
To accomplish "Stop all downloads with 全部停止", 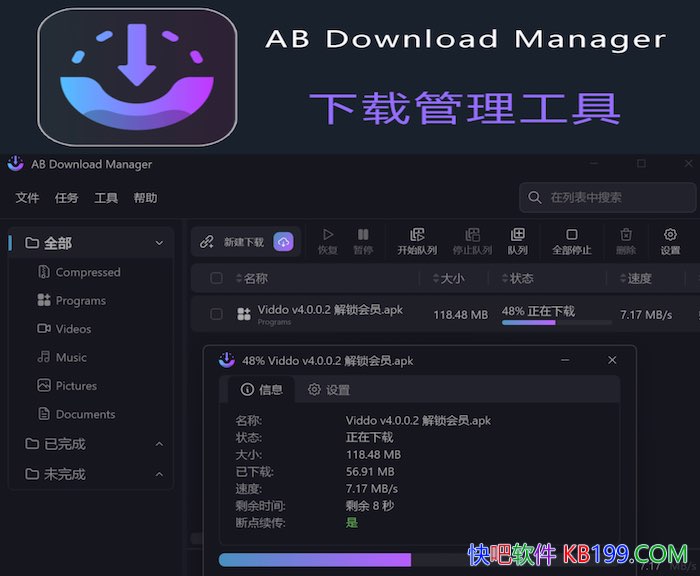I will click(x=572, y=242).
